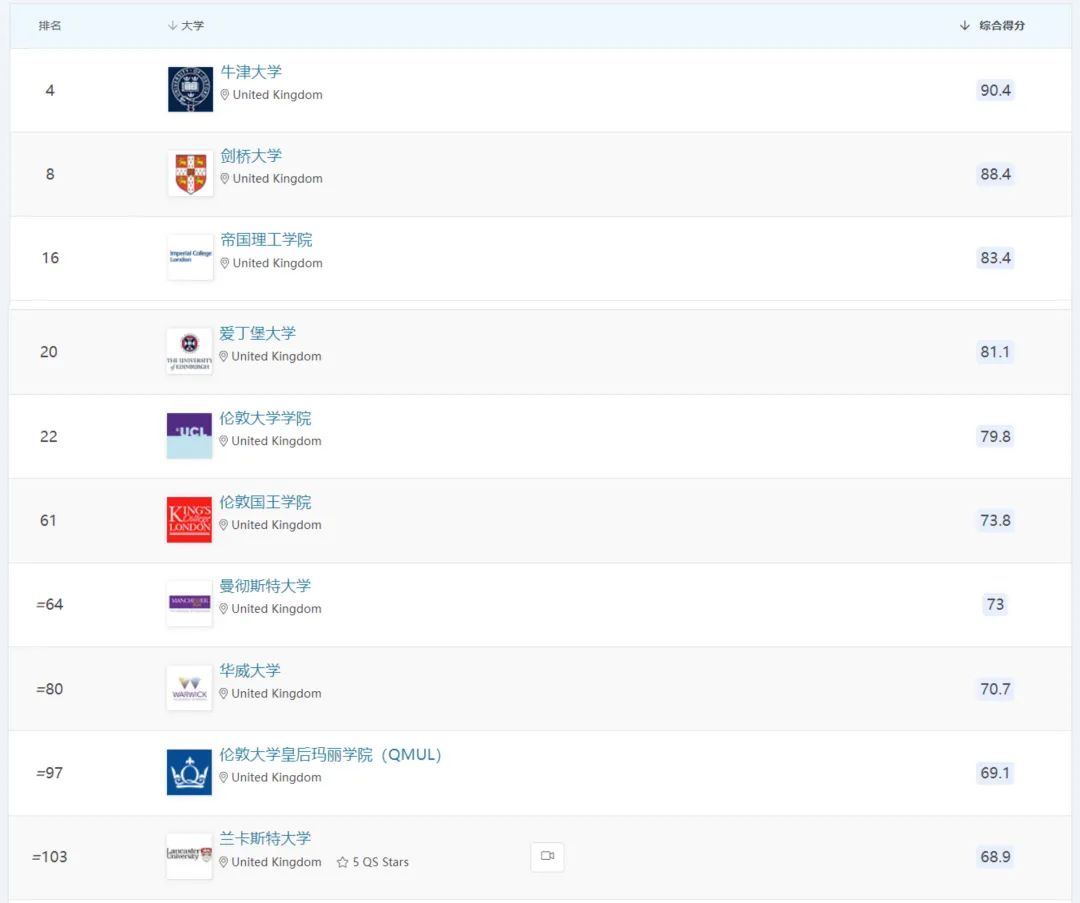Click location pin icon under 华威大学

[x=223, y=694]
